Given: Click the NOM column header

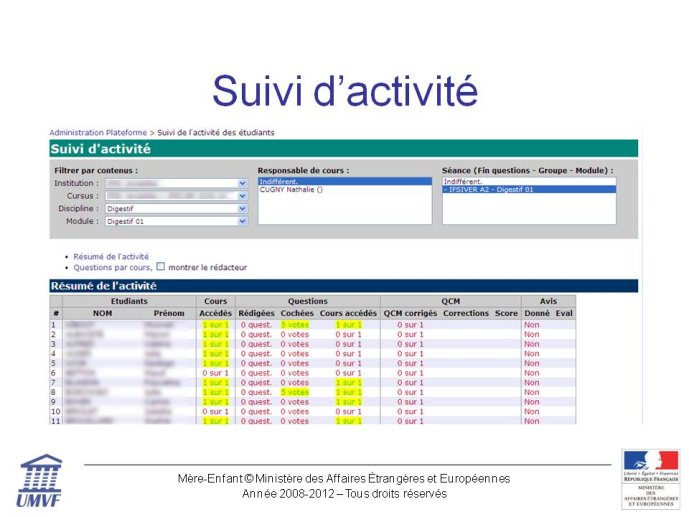Looking at the screenshot, I should (x=102, y=313).
